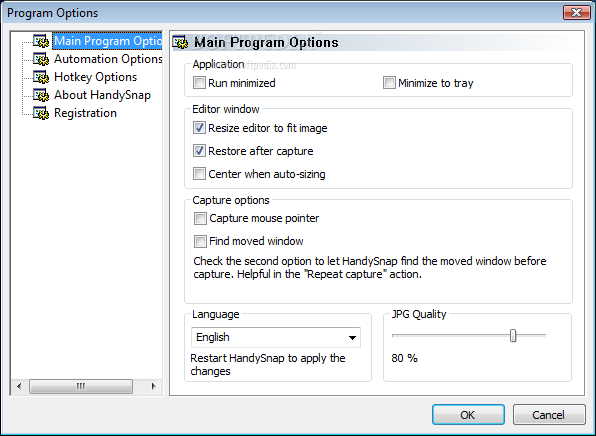Check the Find moved window option
Screen dimensions: 596x436
point(200,241)
